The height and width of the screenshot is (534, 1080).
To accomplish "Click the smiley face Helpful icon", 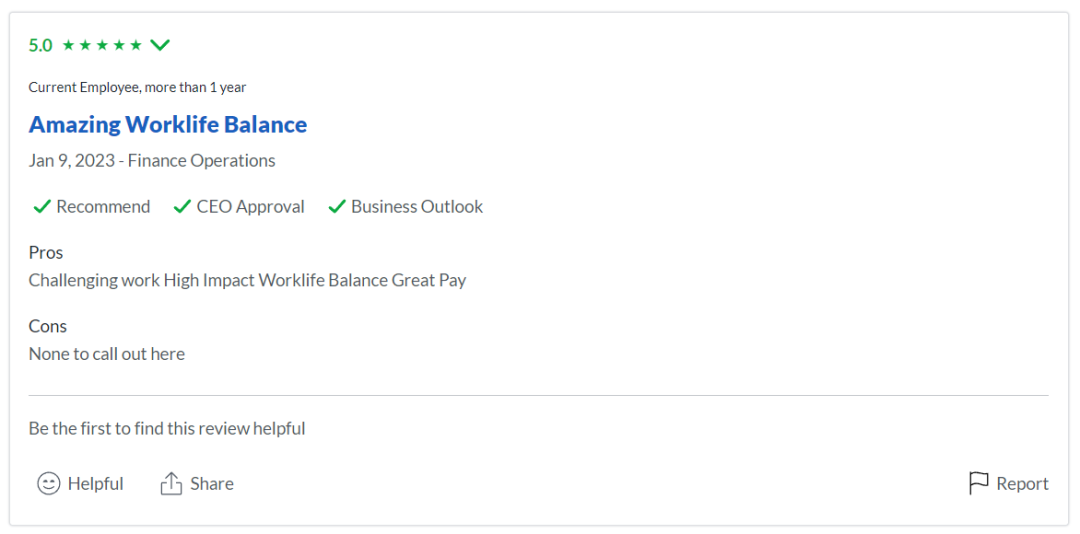I will (48, 484).
